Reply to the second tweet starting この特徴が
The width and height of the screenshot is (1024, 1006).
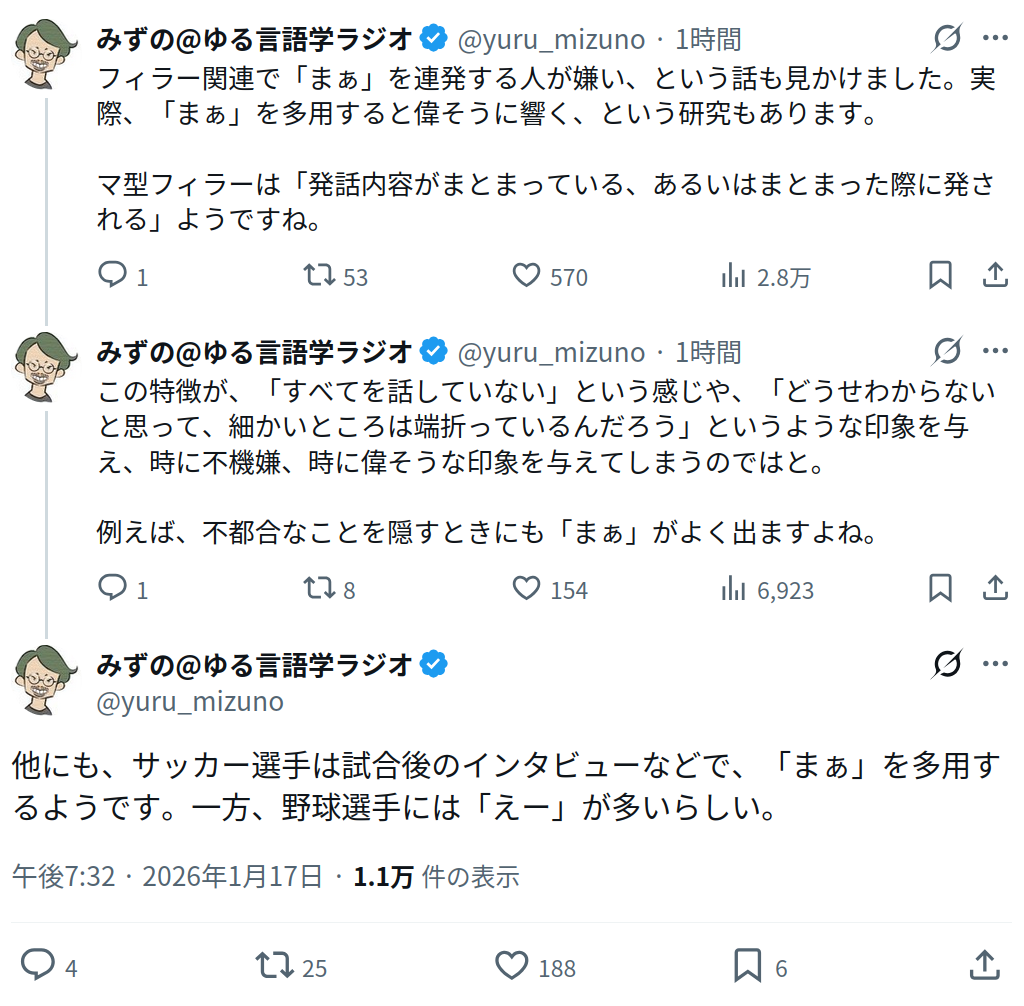point(112,589)
